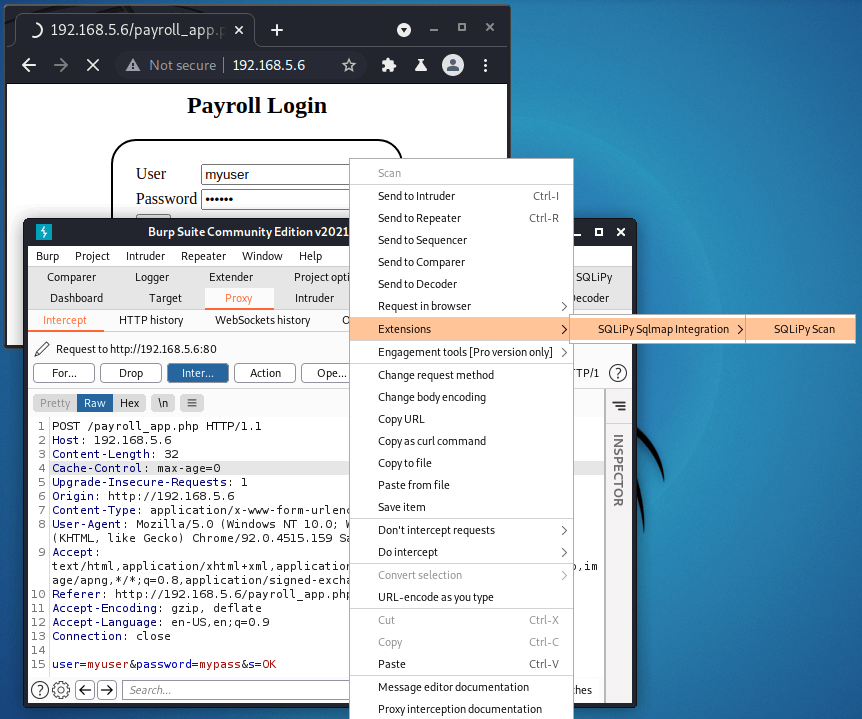Expand Do intercept submenu
This screenshot has width=862, height=719.
461,552
